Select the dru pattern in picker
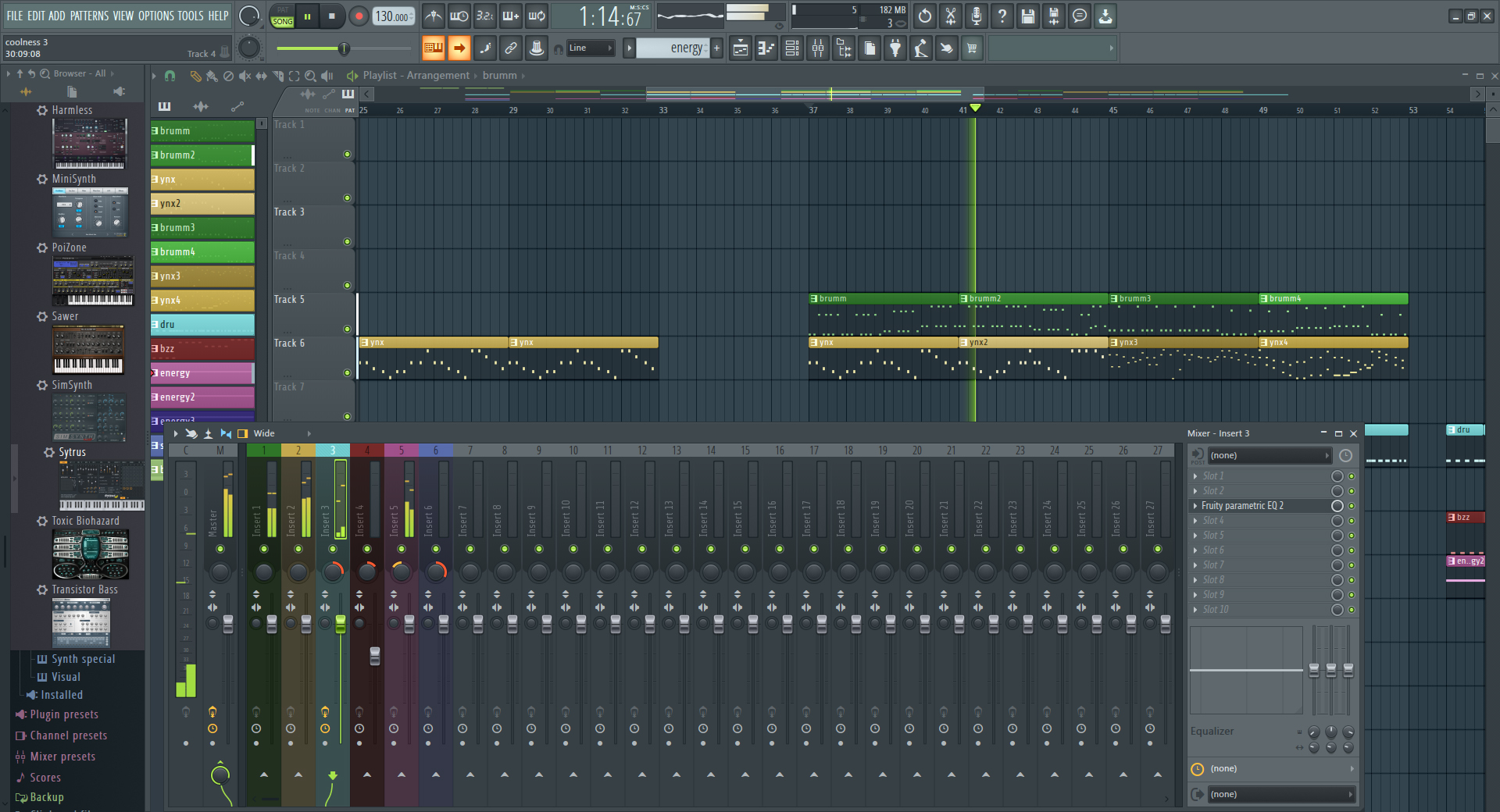Screen dimensions: 1500x812 202,325
